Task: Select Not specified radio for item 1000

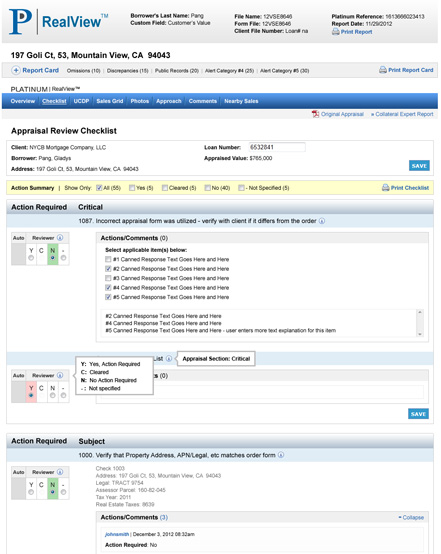Action: tap(63, 492)
